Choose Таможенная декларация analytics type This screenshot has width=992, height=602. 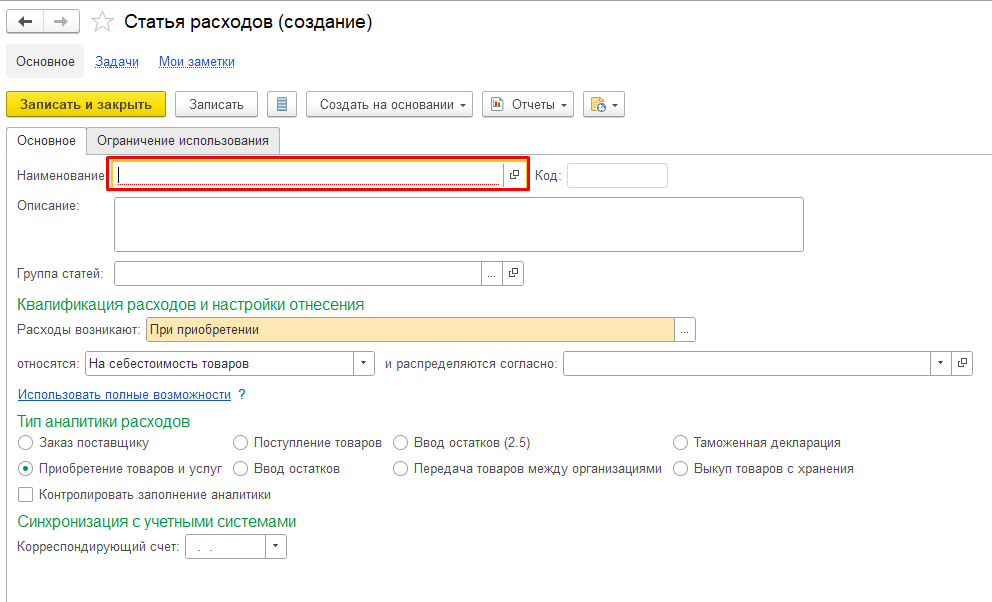click(680, 442)
